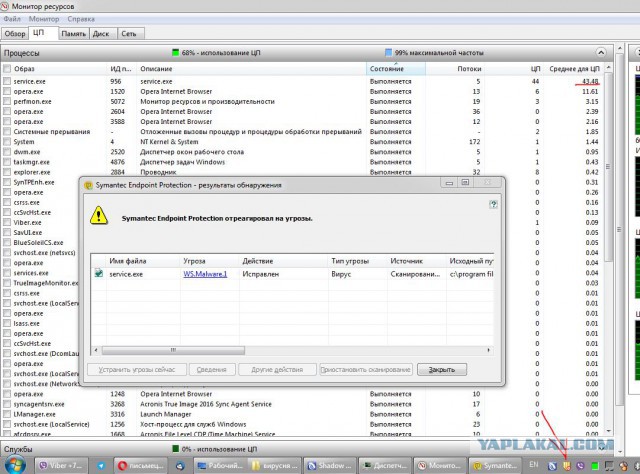The image size is (640, 474).
Task: Click the Symantec dialog title icon
Action: (88, 185)
